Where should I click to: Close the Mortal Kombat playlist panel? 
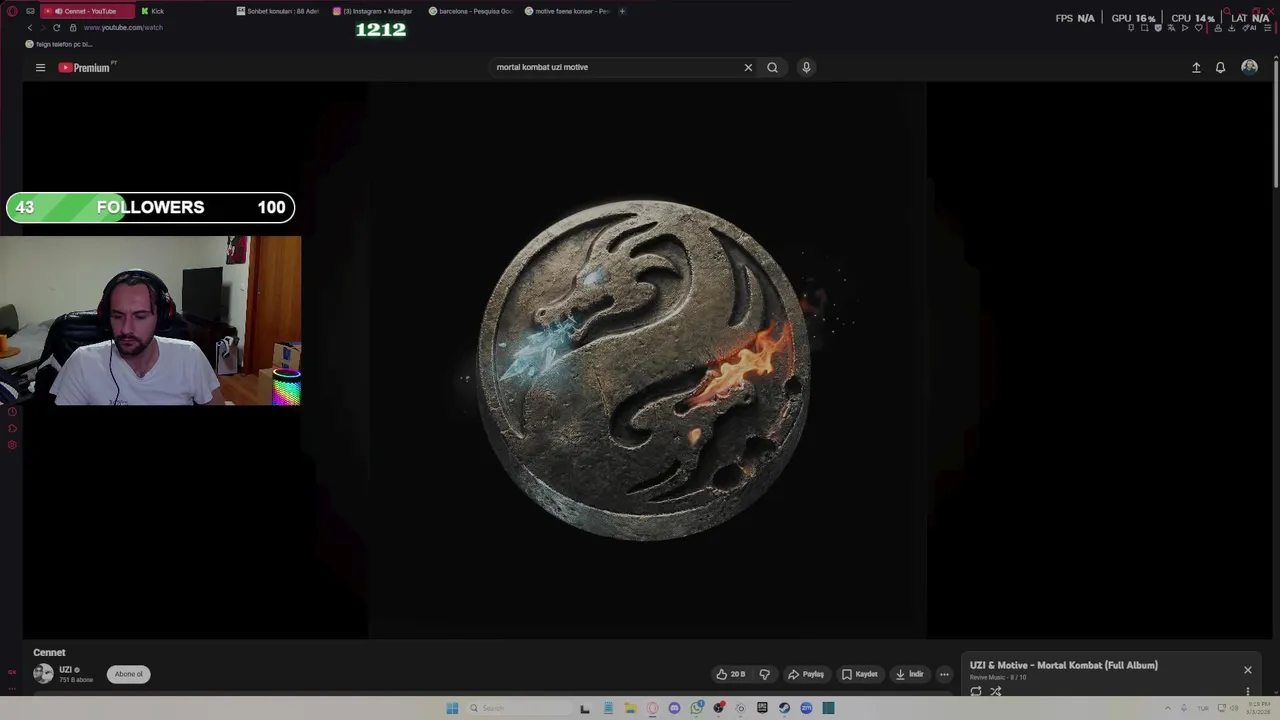coord(1248,669)
